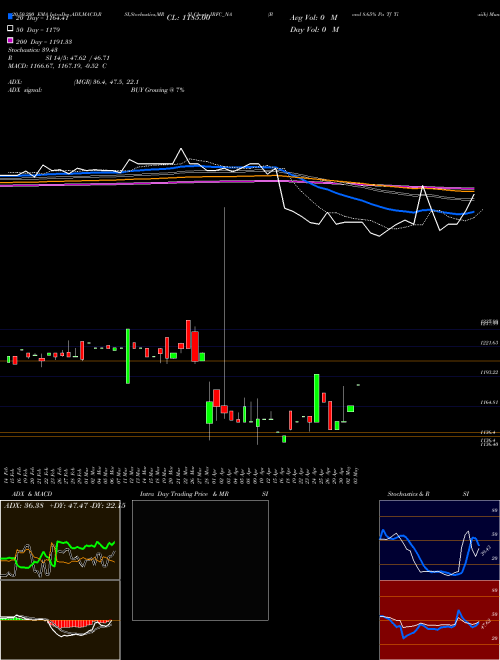Click the magenta 200 Day legend swatch
Image resolution: width=500 pixels, height=660 pixels.
point(10,40)
